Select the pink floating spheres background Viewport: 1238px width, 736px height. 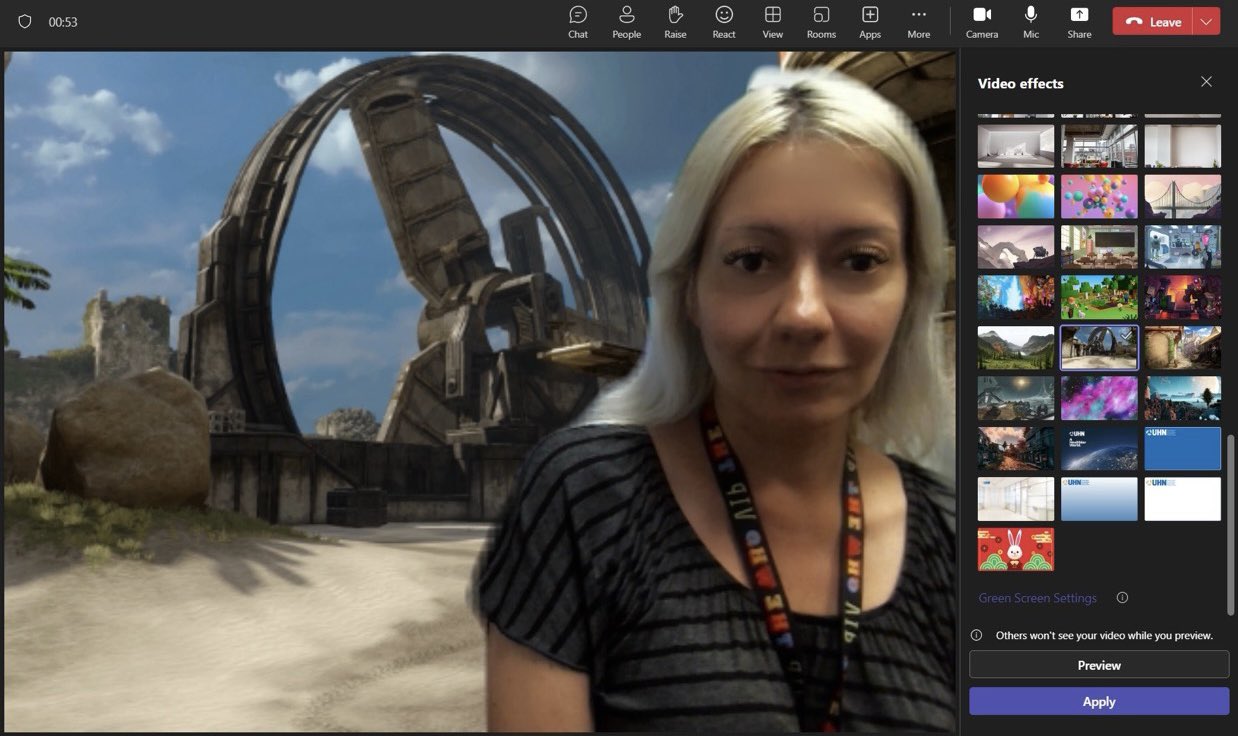[x=1099, y=196]
